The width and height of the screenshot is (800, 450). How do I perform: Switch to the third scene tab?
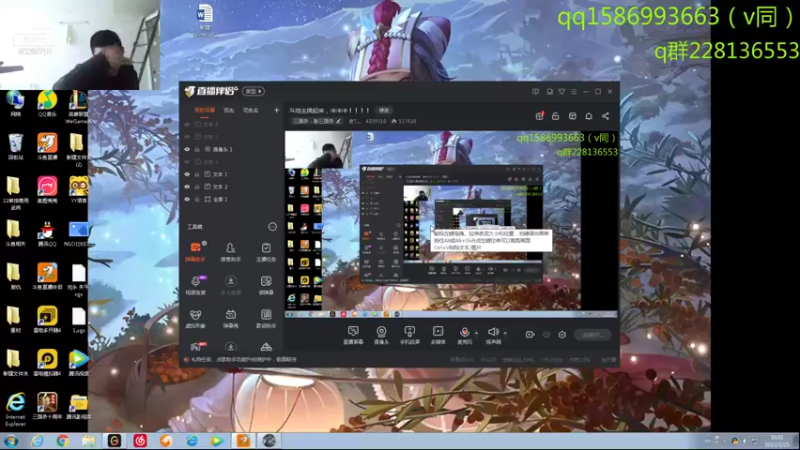tap(250, 110)
